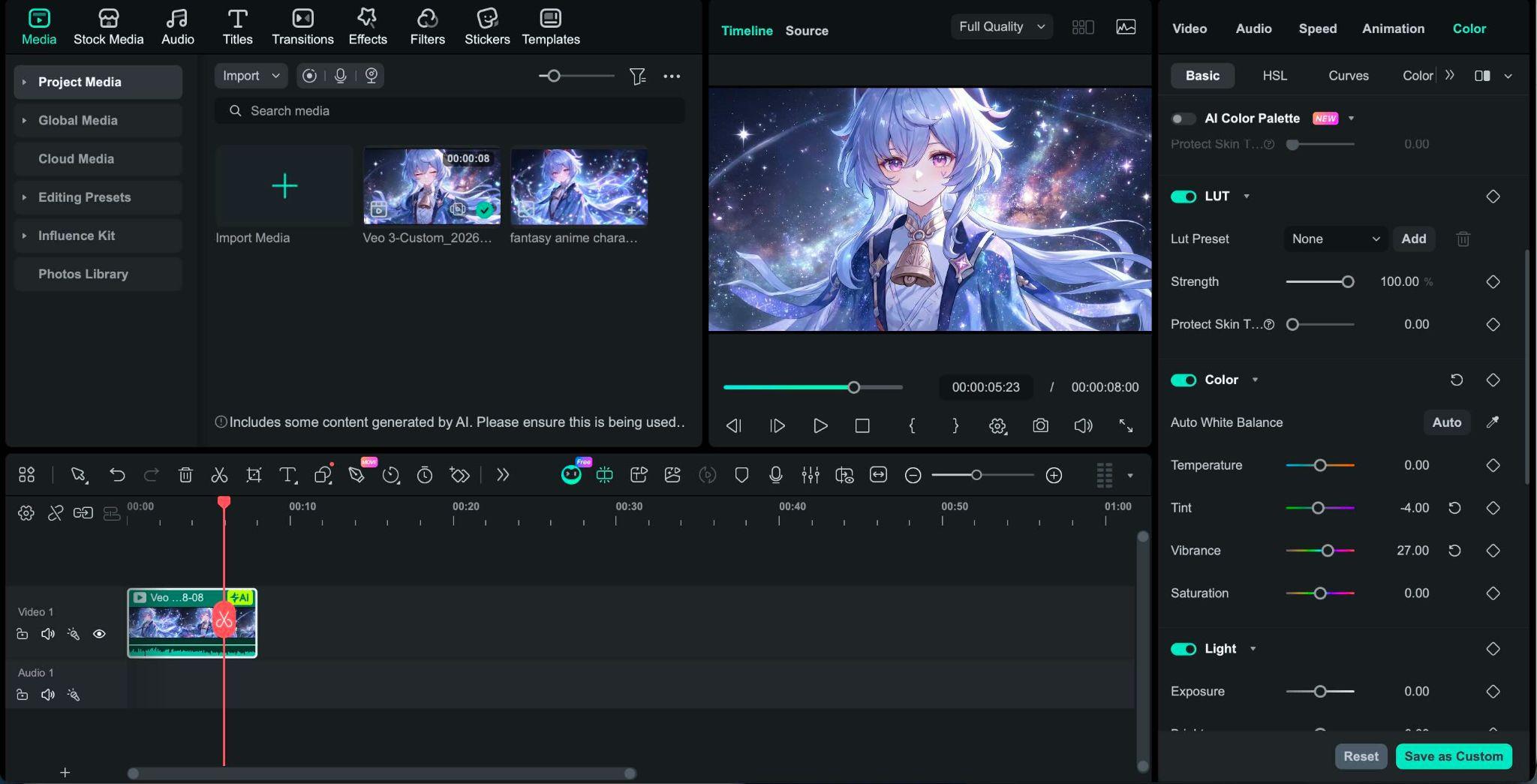This screenshot has height=784, width=1537.
Task: Record voiceover from timeline microphone icon
Action: 776,475
